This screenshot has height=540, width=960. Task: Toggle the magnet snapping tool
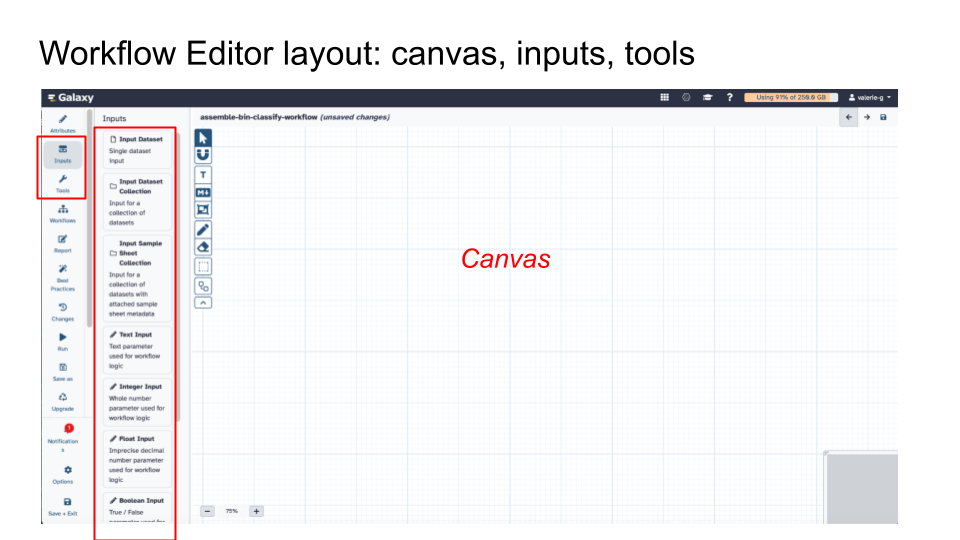(203, 155)
